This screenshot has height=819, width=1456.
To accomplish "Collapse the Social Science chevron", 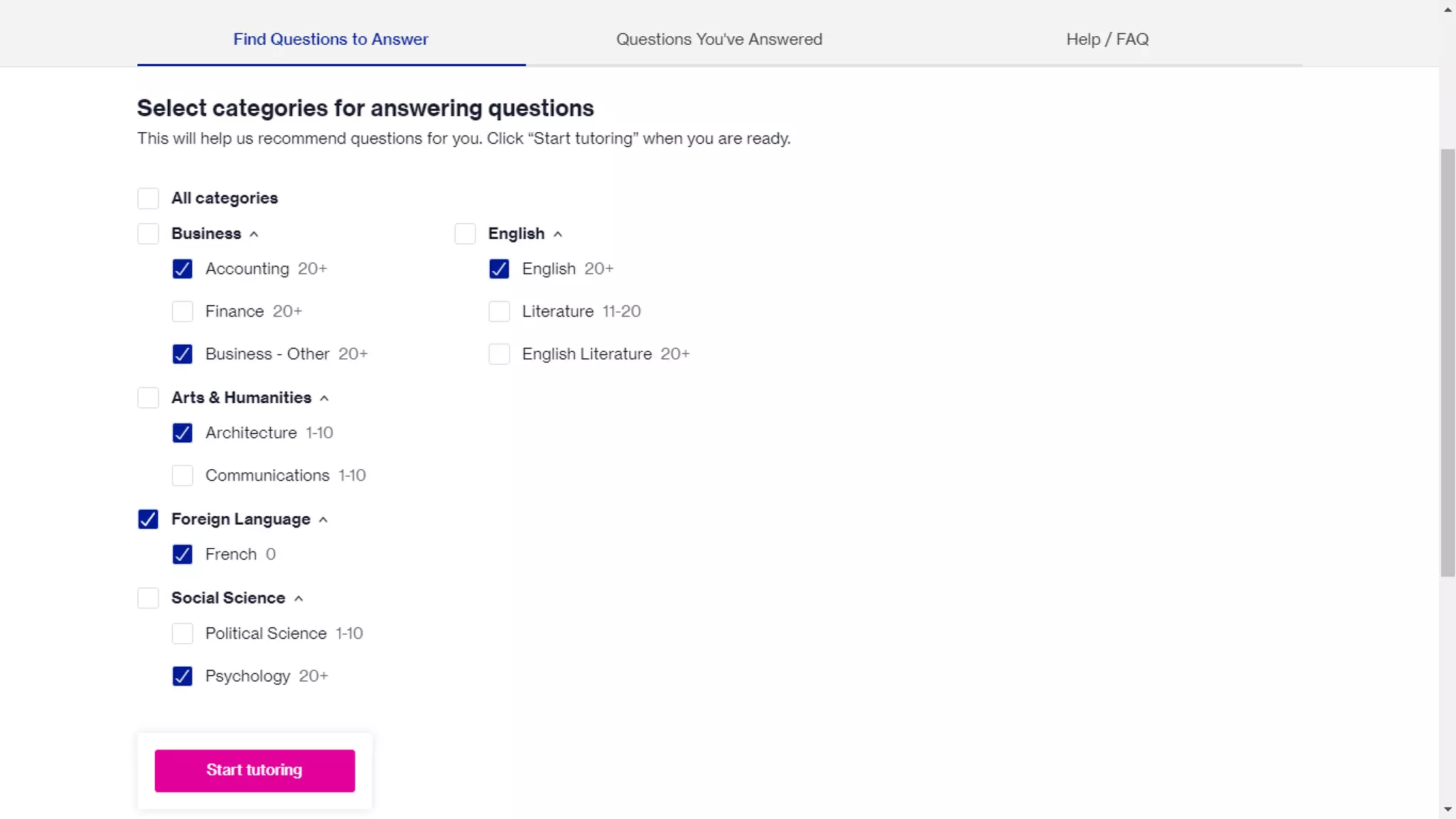I will coord(299,599).
